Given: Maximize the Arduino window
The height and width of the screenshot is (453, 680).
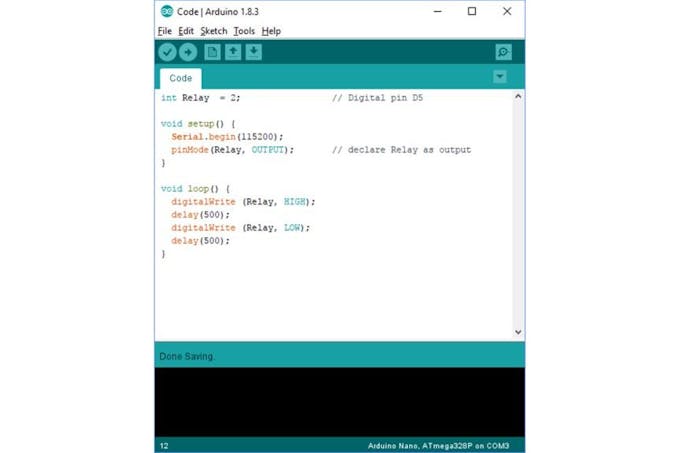Looking at the screenshot, I should tap(472, 11).
